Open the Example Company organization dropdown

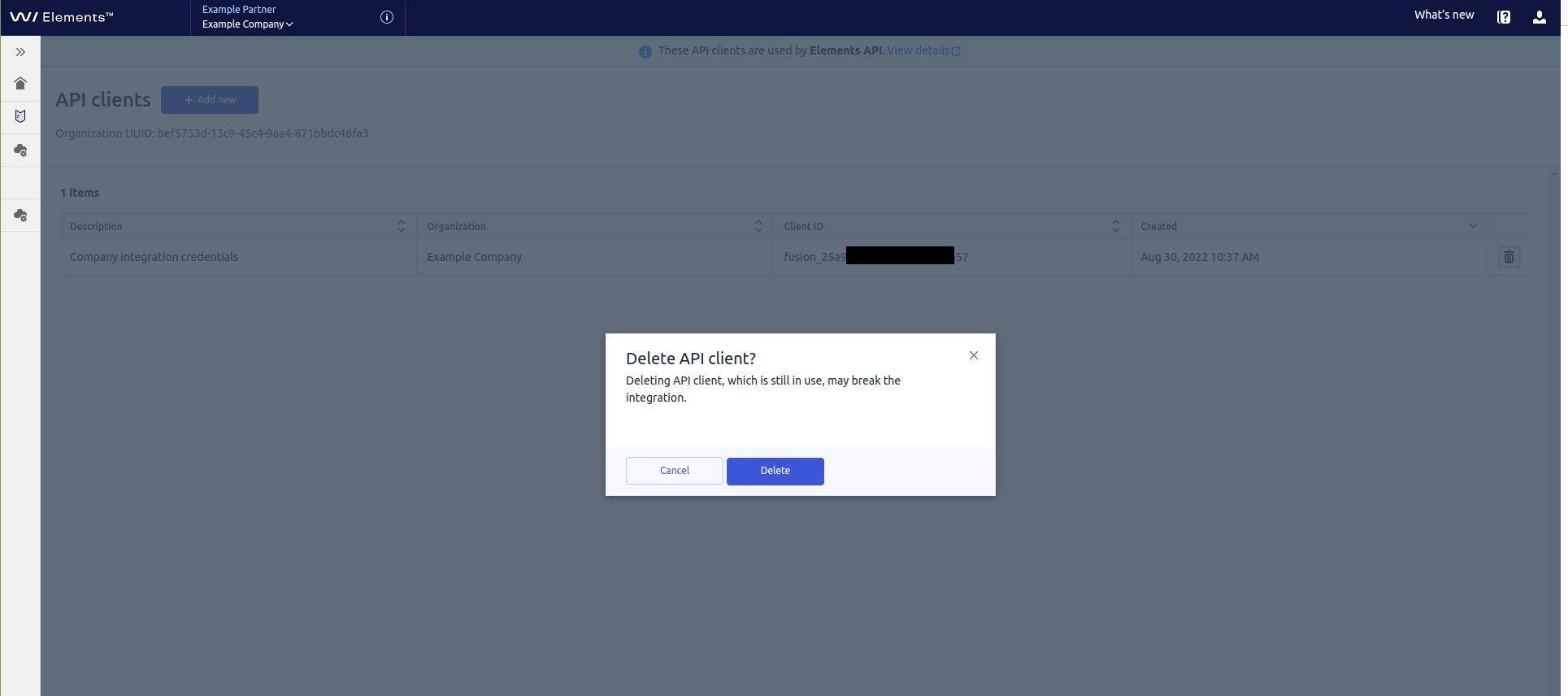point(247,24)
